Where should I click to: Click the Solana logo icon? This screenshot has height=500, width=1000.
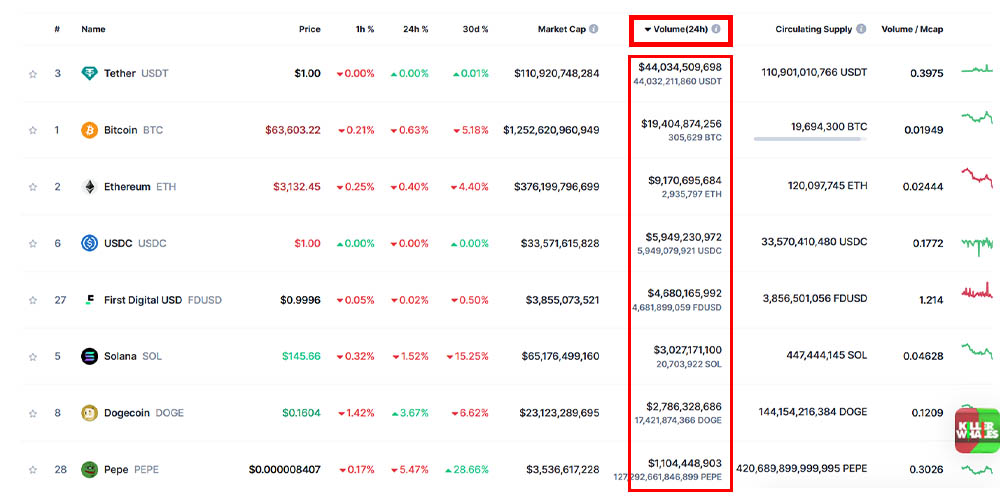pos(90,356)
